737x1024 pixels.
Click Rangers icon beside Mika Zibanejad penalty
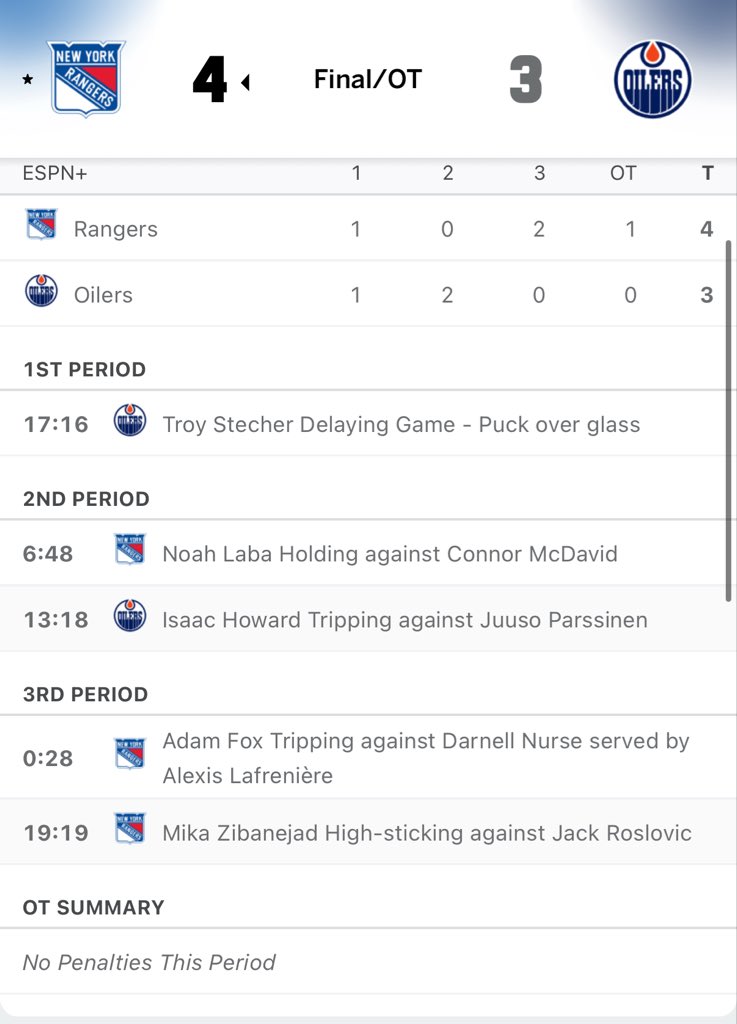[x=130, y=829]
